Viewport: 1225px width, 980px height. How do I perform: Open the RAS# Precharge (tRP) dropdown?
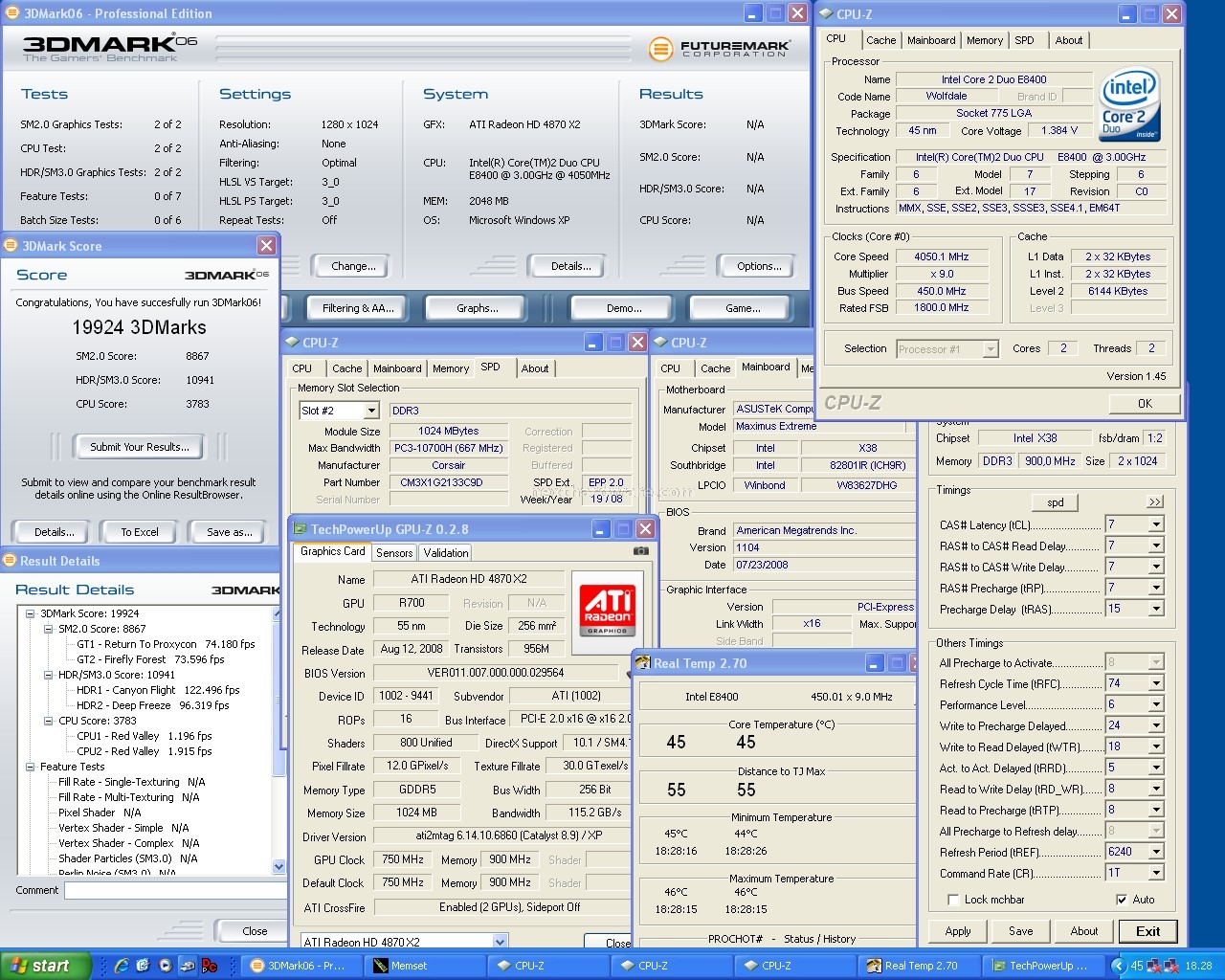tap(1156, 588)
